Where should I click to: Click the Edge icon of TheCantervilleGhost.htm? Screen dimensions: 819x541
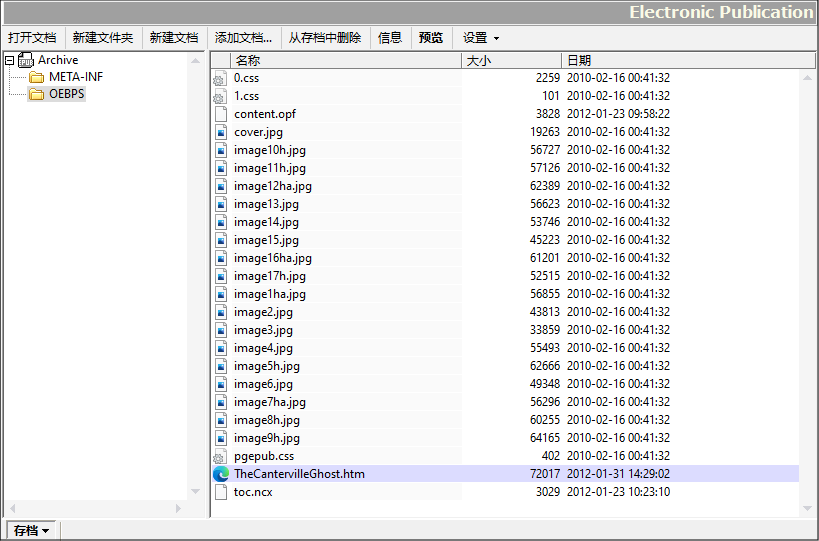coord(220,474)
